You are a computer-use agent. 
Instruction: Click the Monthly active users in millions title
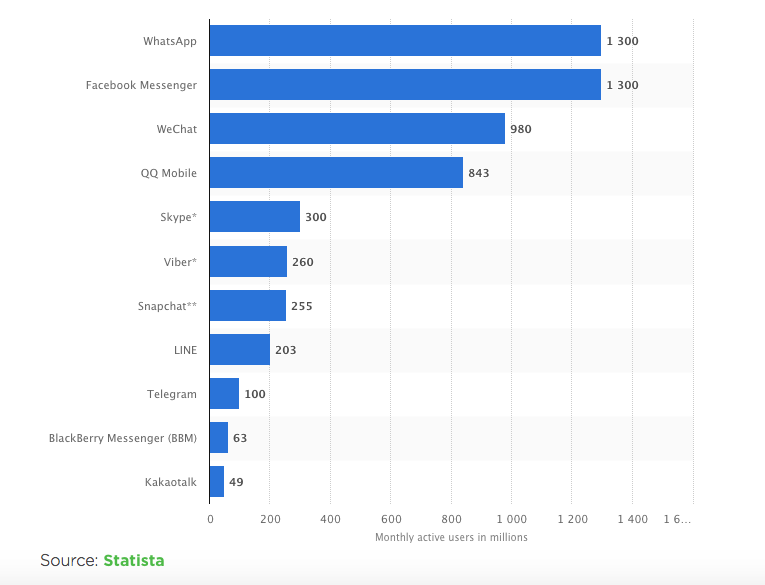(451, 537)
